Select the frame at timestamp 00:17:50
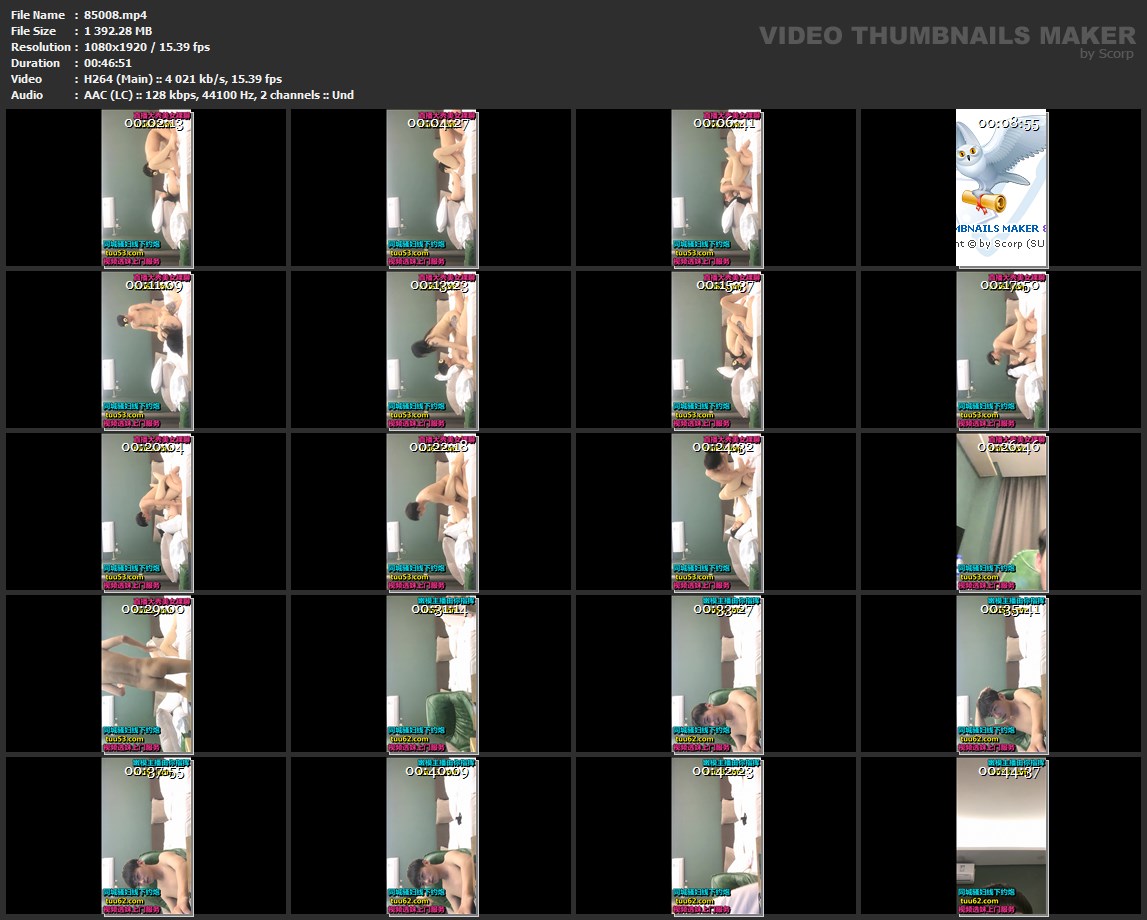This screenshot has height=920, width=1147. 1001,350
